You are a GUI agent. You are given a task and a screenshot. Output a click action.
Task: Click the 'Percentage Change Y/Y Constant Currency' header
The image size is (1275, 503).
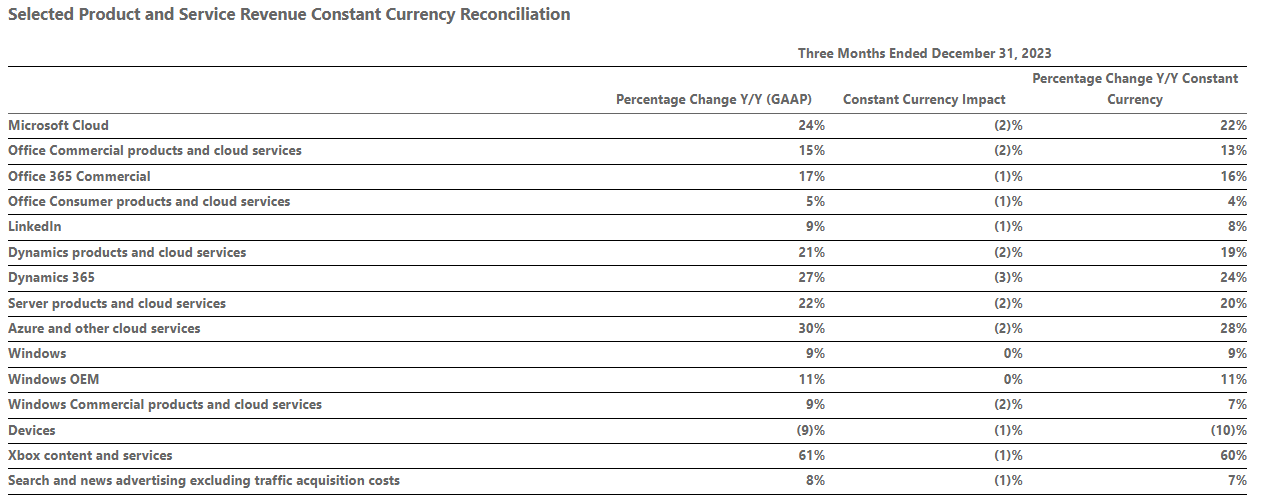[x=1134, y=89]
